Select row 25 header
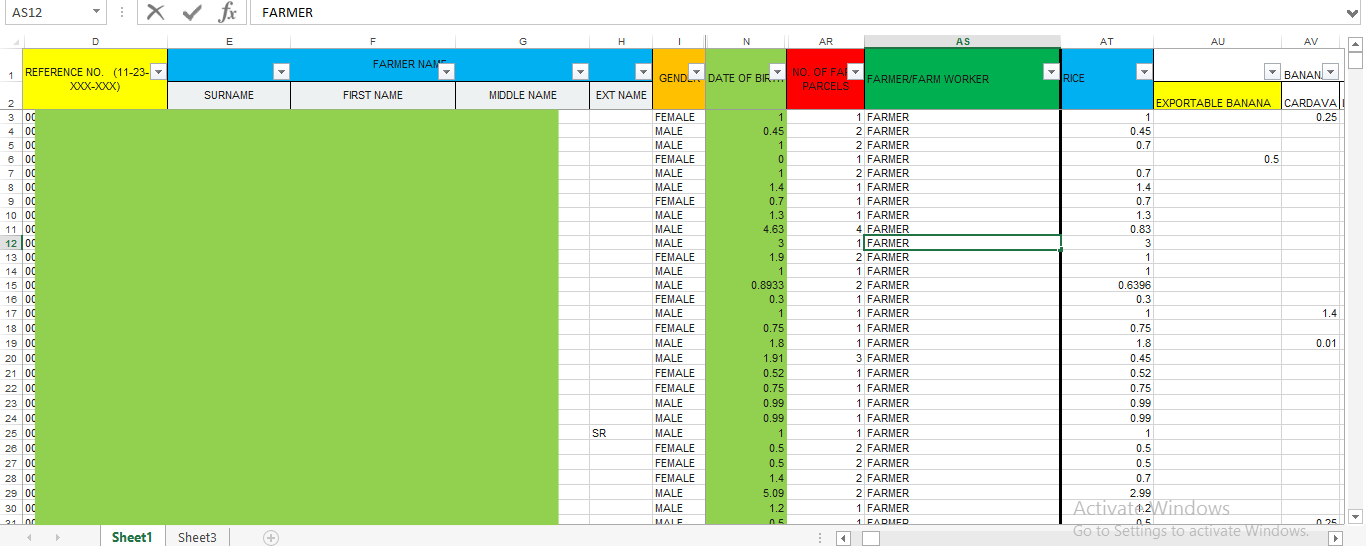This screenshot has width=1366, height=546. [11, 433]
